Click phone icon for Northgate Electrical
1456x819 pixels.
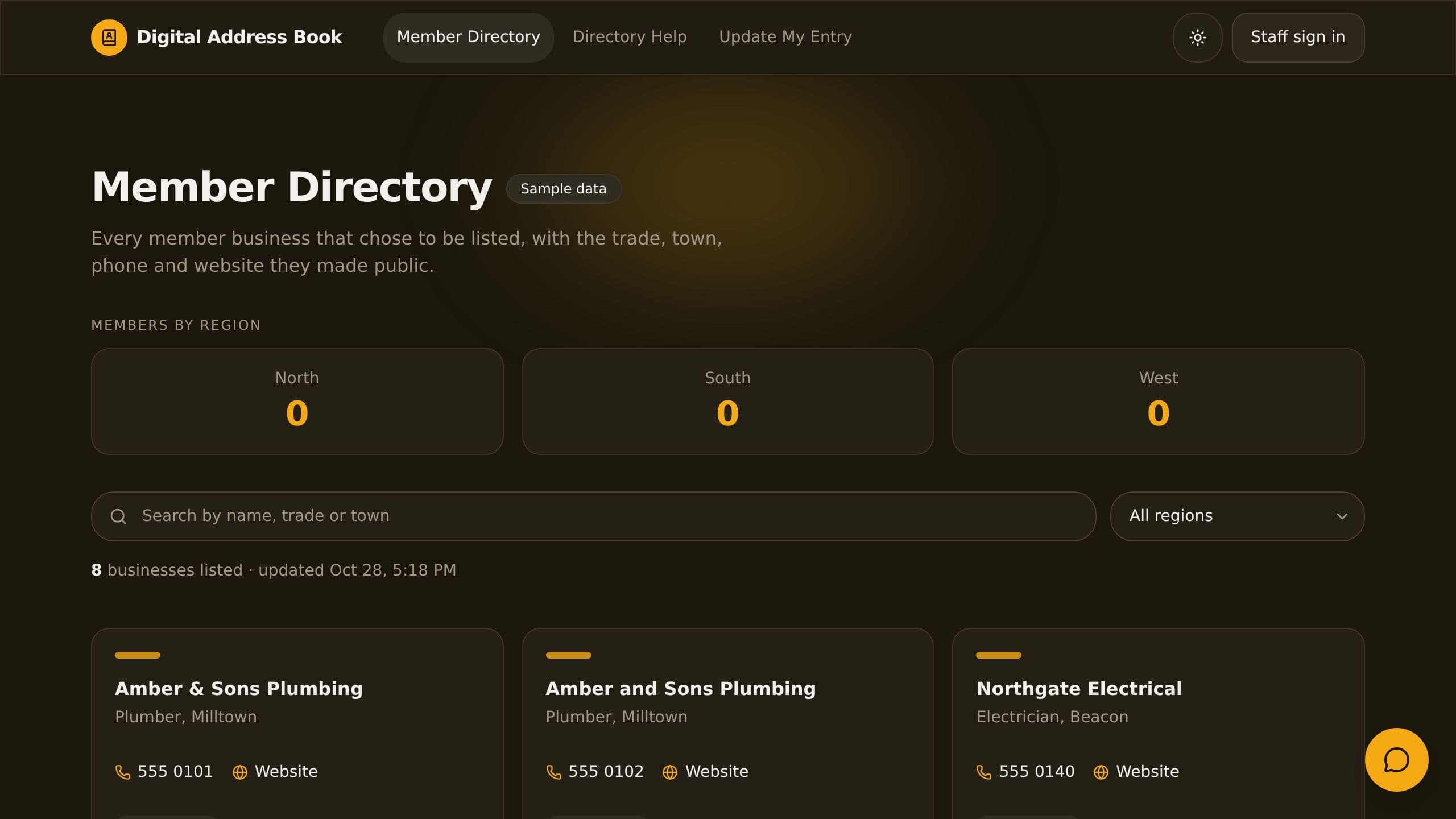(984, 772)
